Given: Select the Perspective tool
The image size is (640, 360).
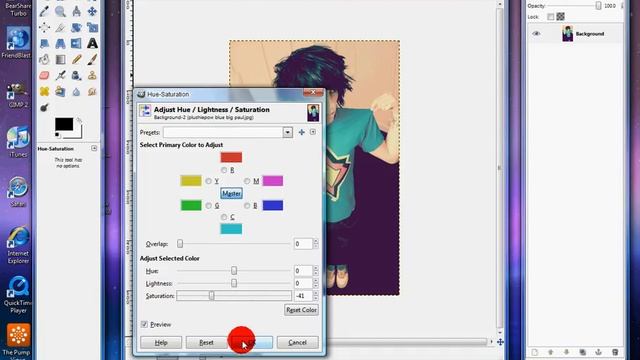Looking at the screenshot, I should [x=60, y=43].
